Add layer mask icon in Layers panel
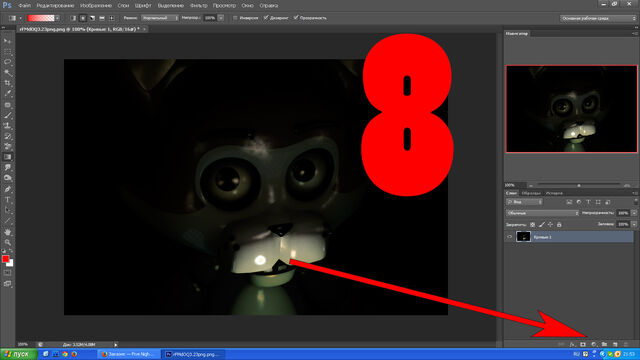This screenshot has width=640, height=360. (583, 344)
